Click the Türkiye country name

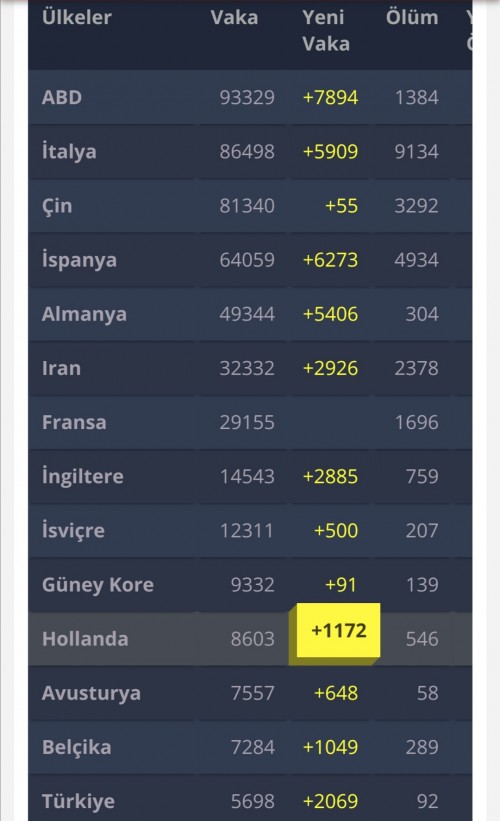coord(79,802)
